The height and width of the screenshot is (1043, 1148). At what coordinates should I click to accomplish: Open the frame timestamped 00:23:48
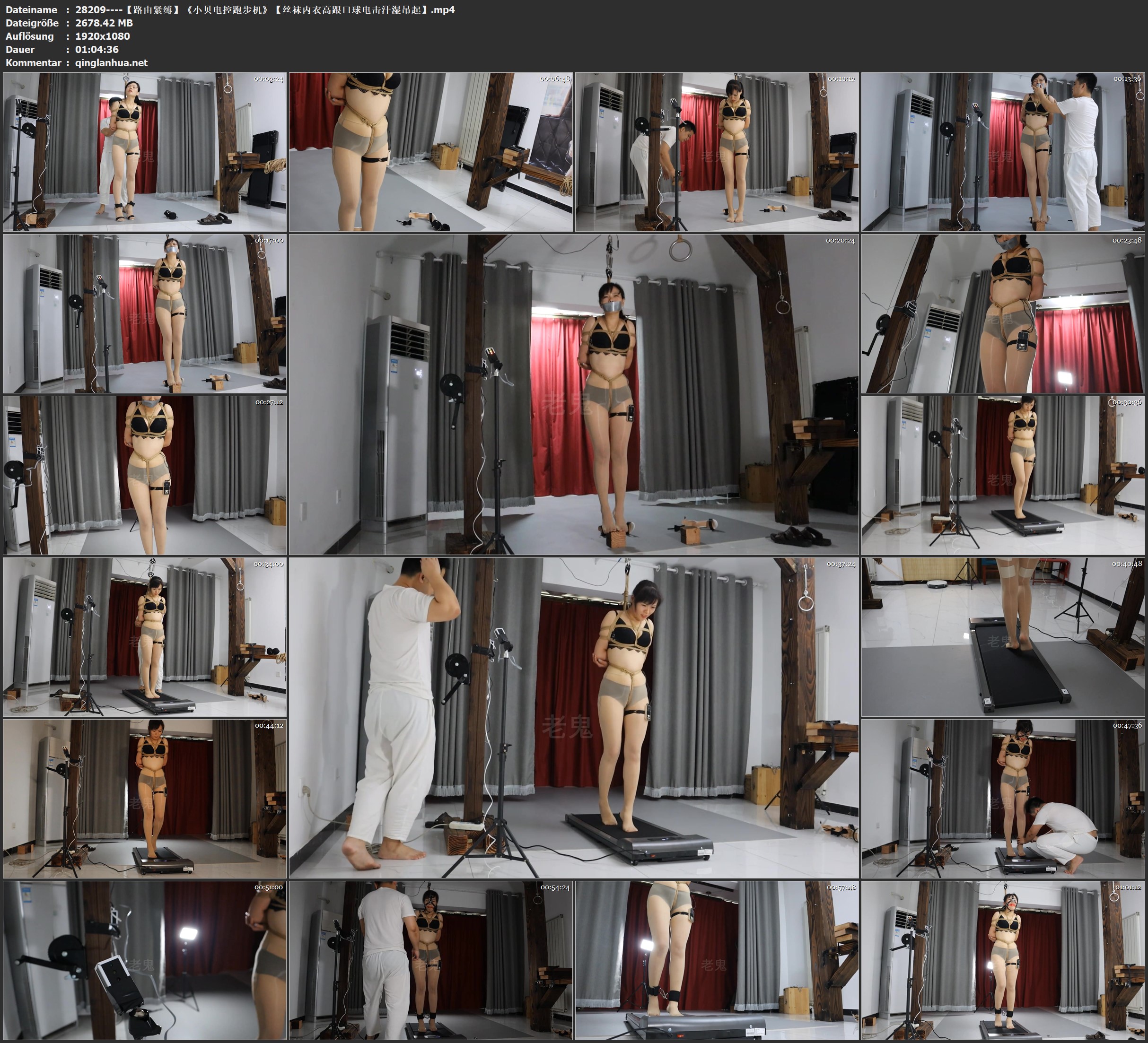click(1003, 313)
